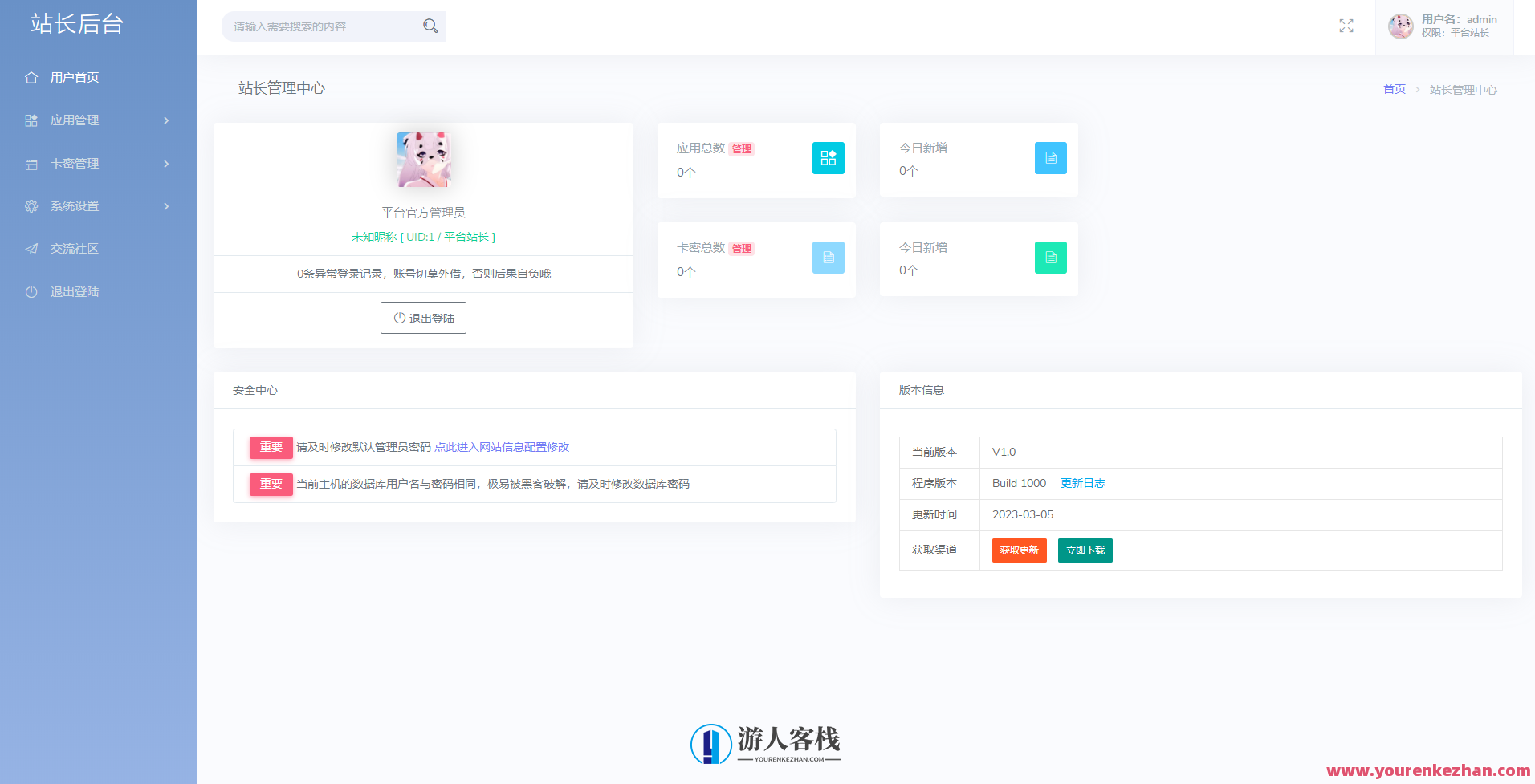Navigate to 首页 via breadcrumb

(x=1395, y=89)
